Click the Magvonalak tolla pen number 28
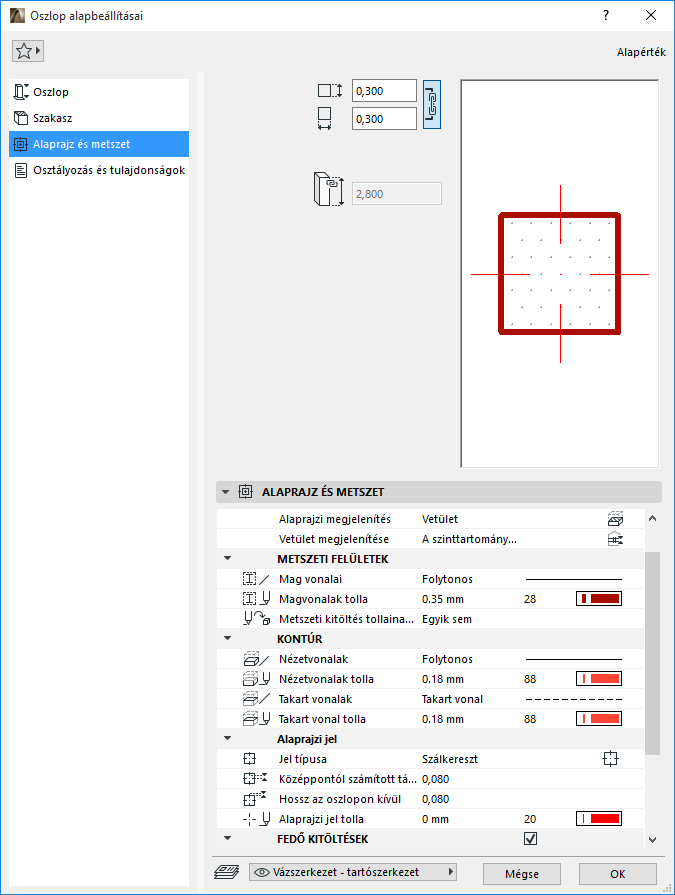 point(530,599)
